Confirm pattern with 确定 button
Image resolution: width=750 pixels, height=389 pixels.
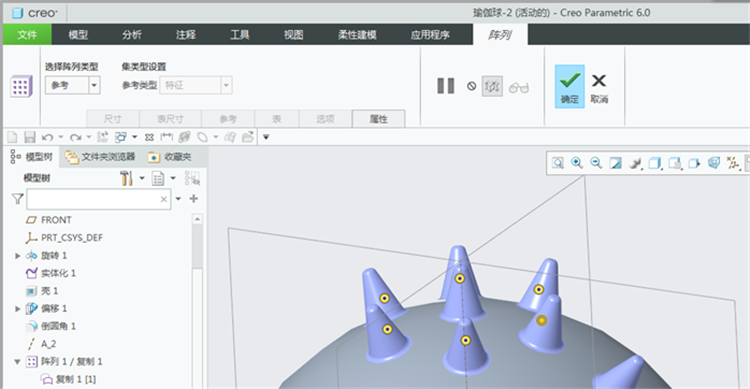(570, 87)
